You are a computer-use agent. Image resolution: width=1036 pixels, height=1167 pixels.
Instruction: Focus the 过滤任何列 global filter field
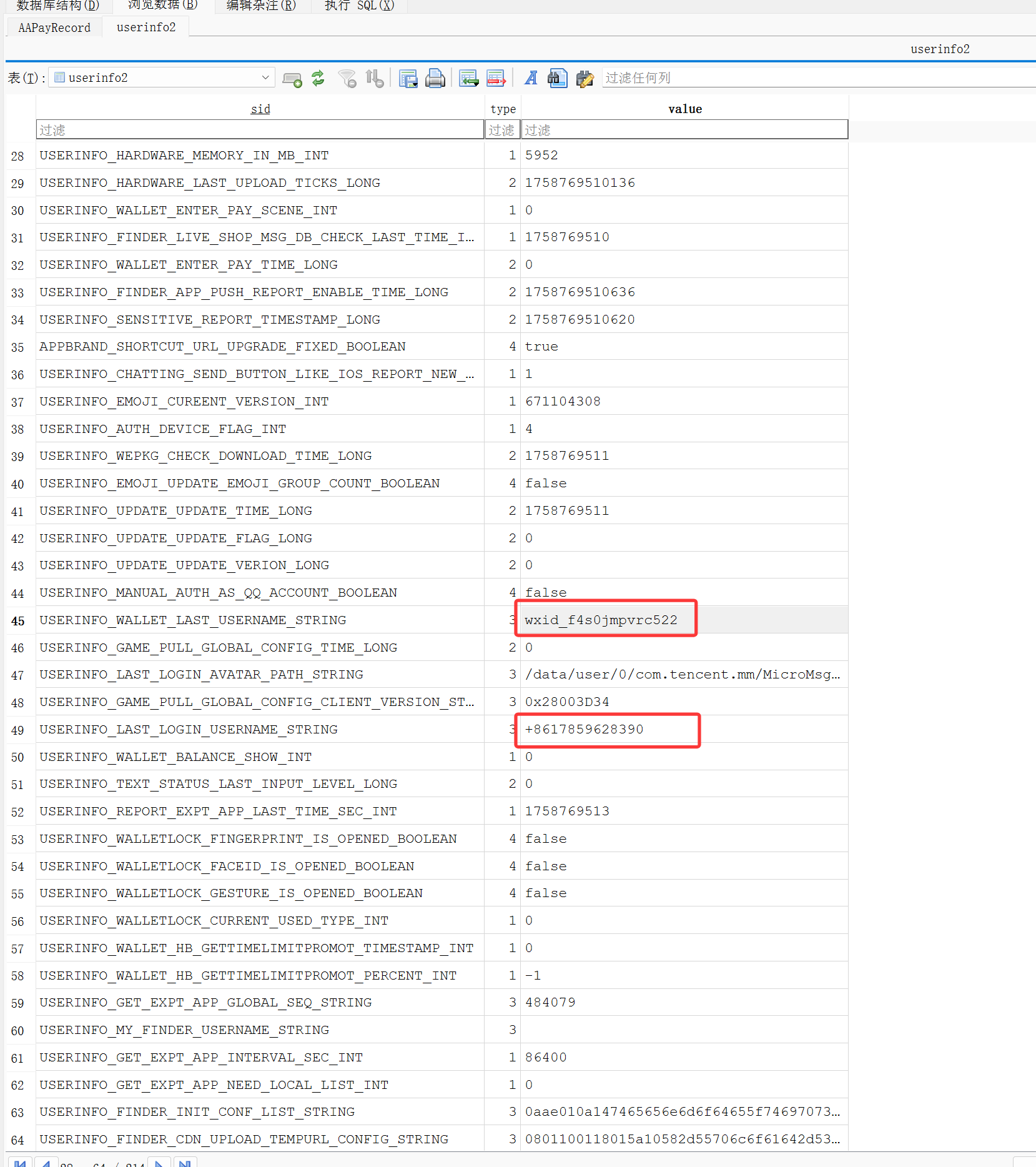click(818, 78)
